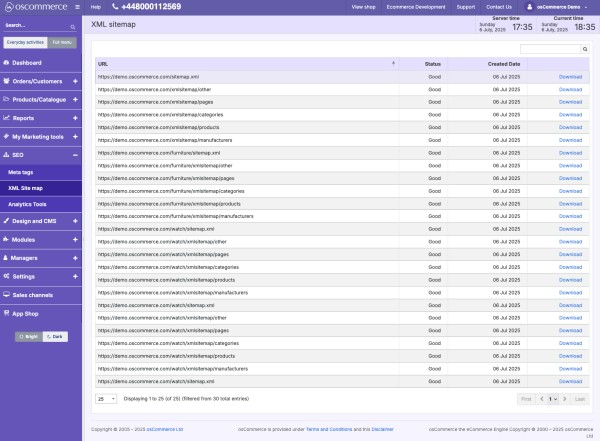Select the furniture/xmlsitemap/categories URL row

point(342,191)
